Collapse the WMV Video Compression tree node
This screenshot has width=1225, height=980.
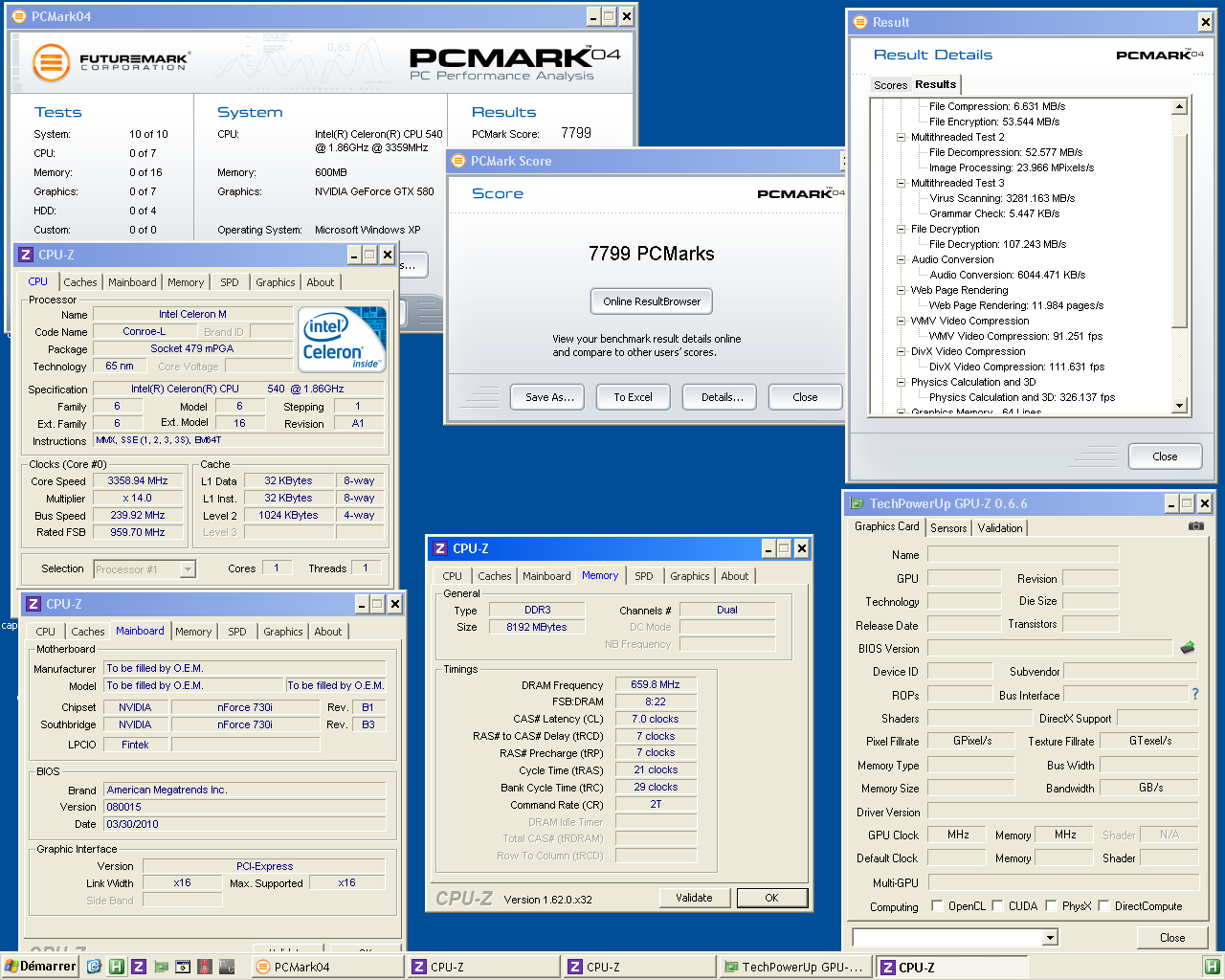(901, 321)
